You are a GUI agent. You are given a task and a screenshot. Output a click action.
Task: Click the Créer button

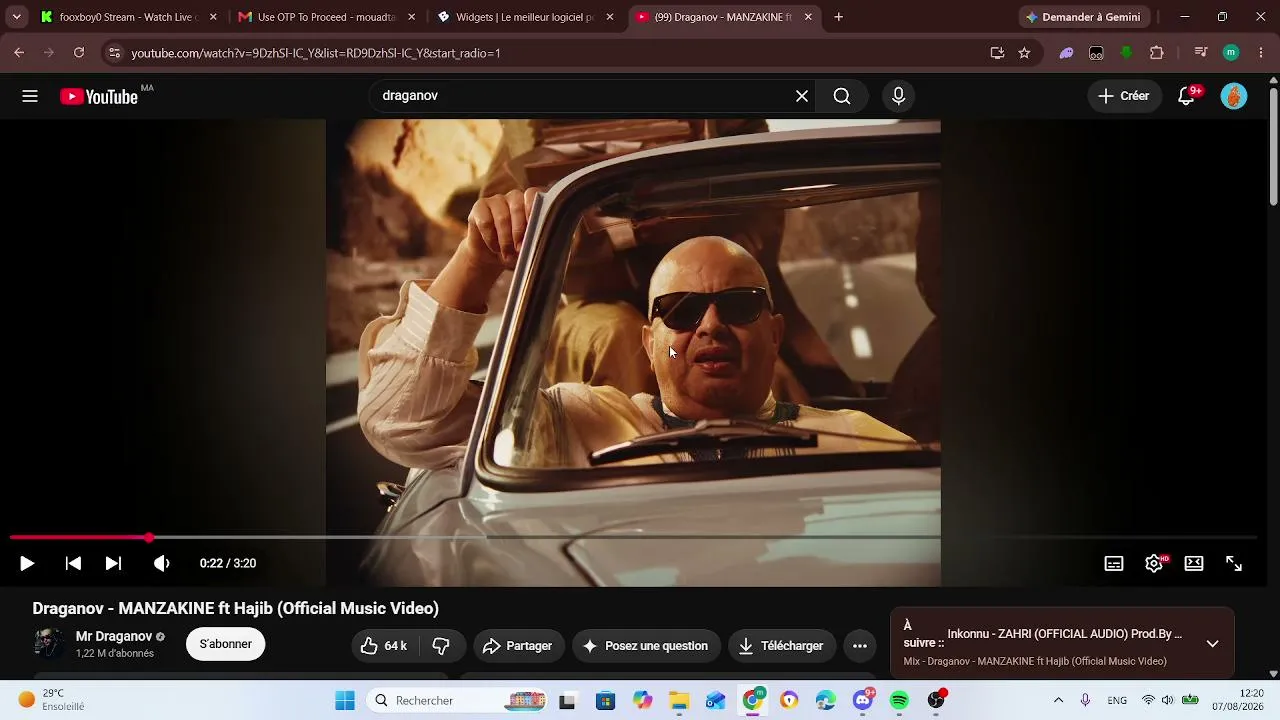(1124, 96)
